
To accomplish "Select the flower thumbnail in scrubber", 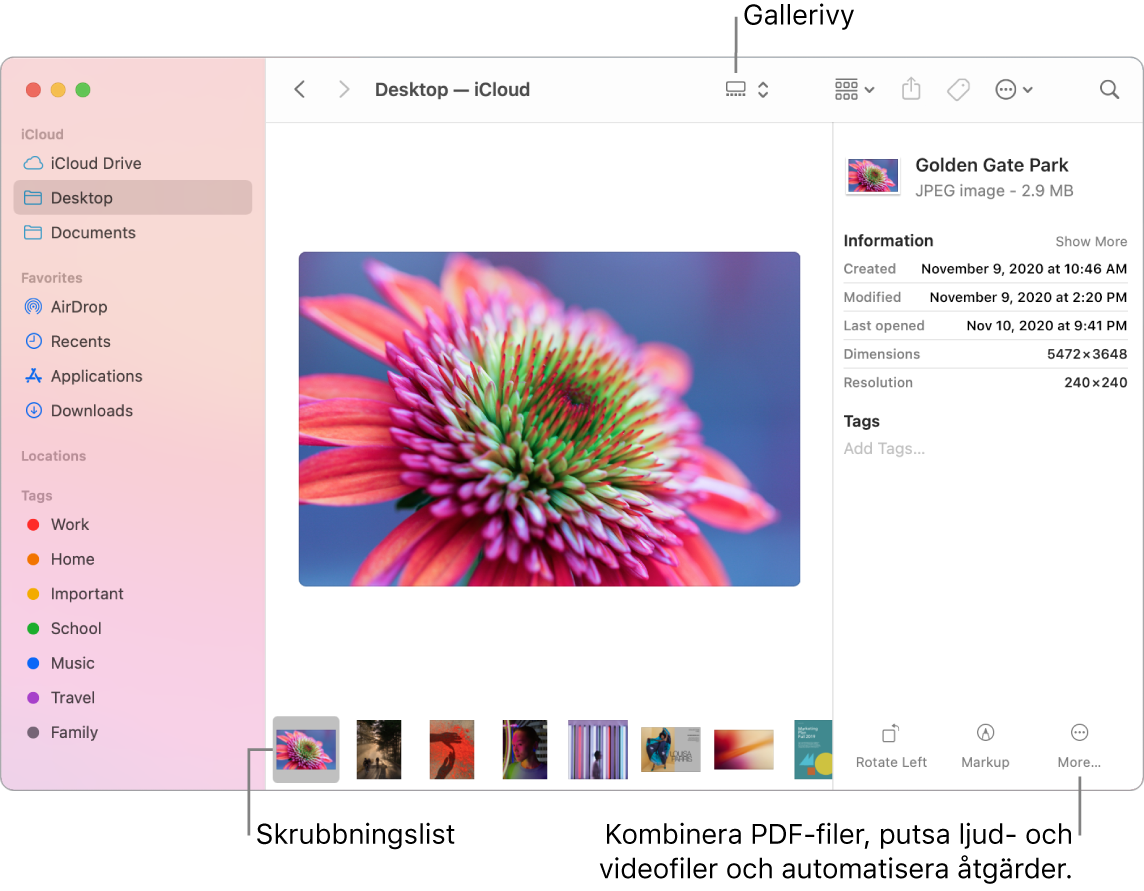I will [306, 749].
